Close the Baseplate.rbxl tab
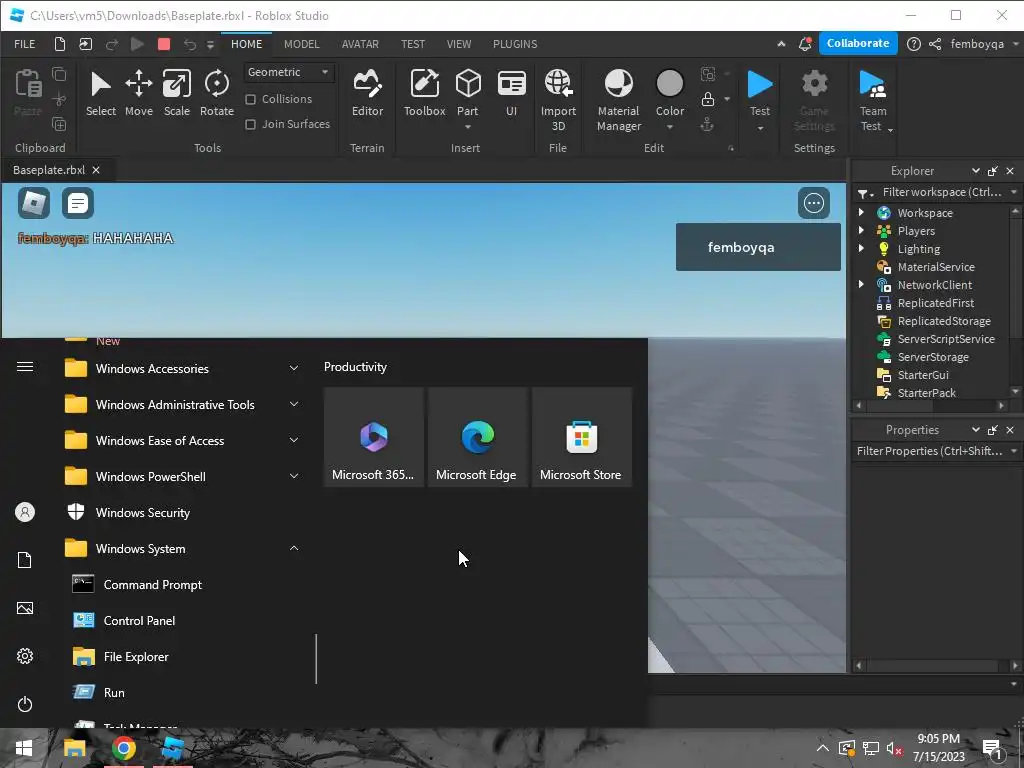Screen dimensions: 1024x768 [x=96, y=170]
